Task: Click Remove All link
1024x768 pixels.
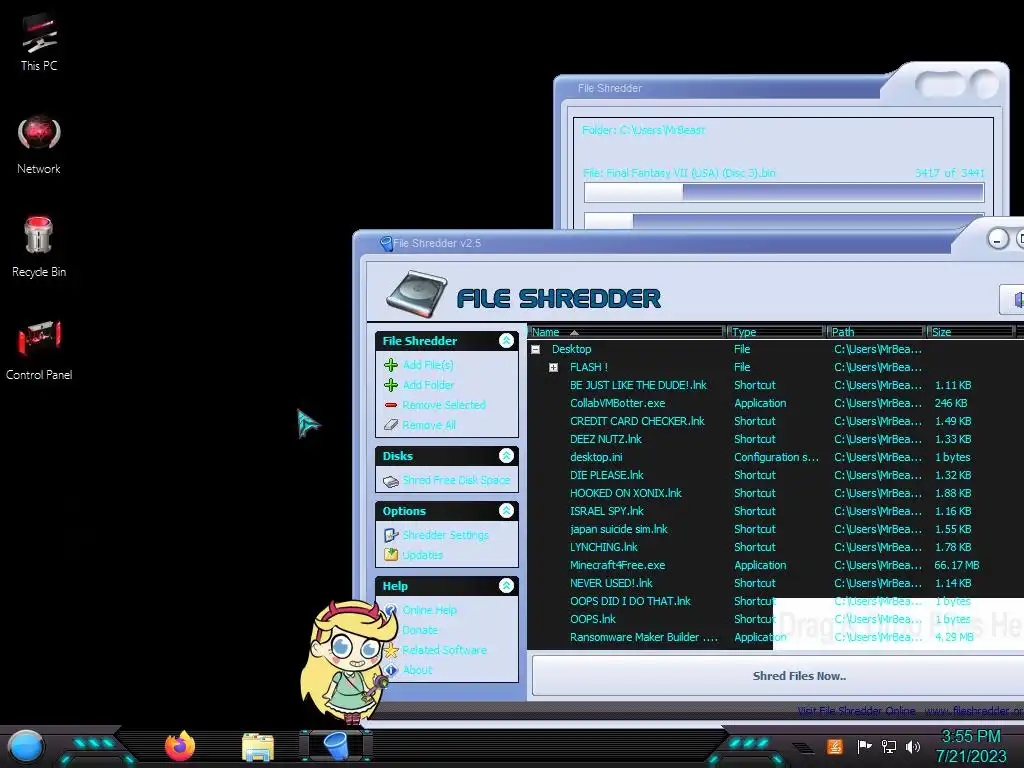Action: click(429, 425)
